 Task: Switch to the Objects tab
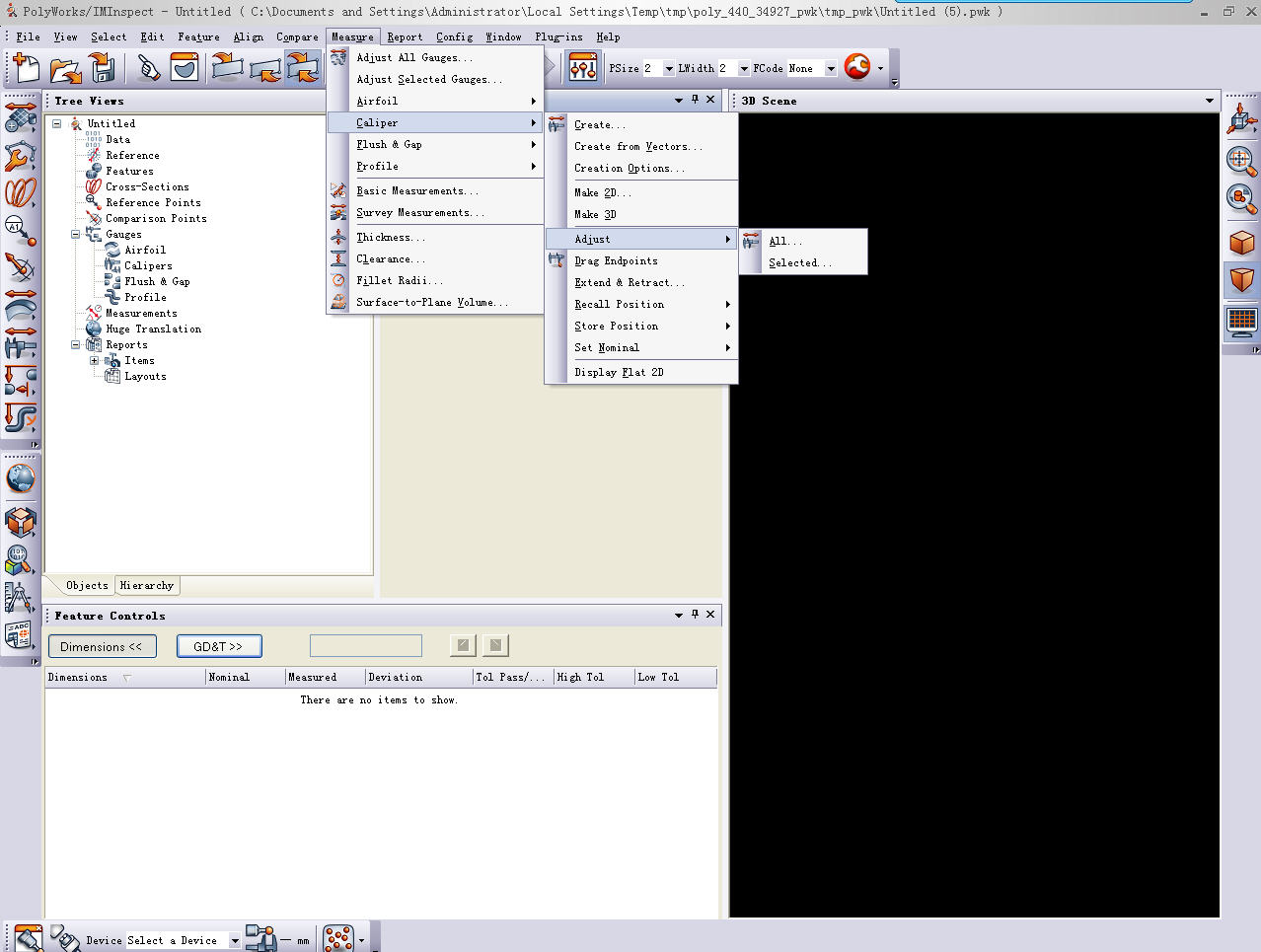pos(87,586)
